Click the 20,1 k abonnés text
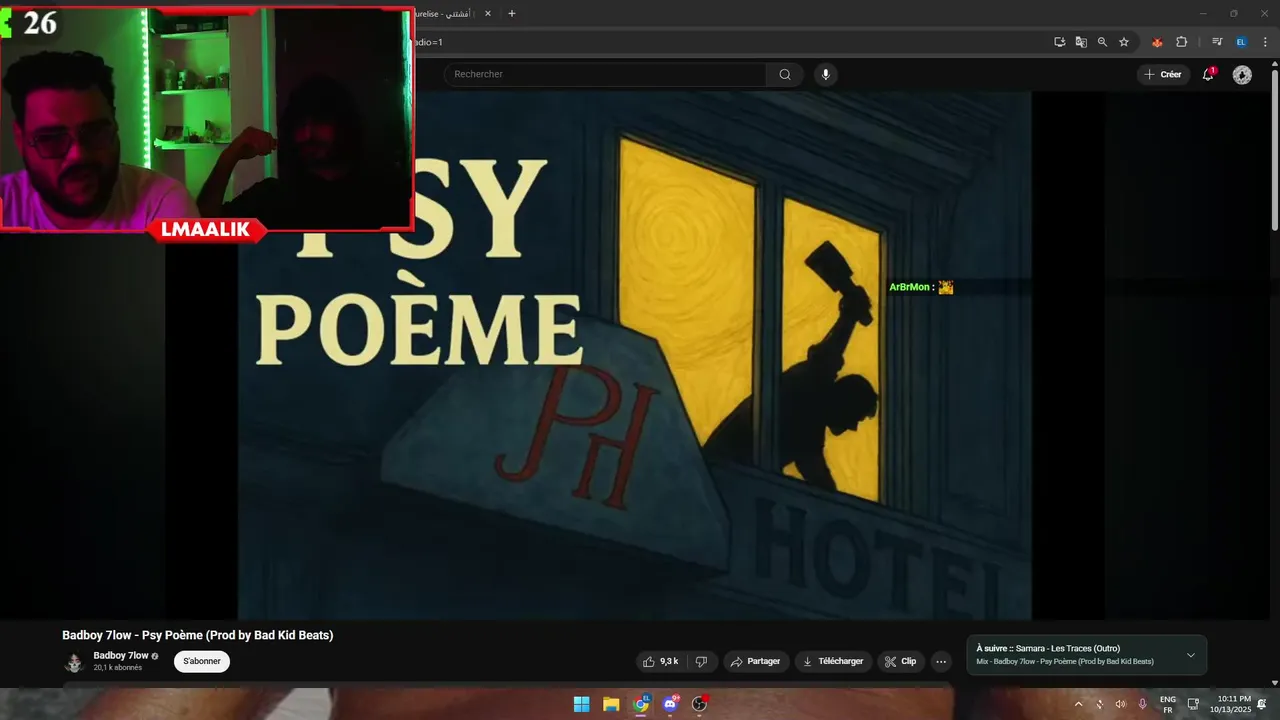Viewport: 1280px width, 720px height. tap(118, 668)
